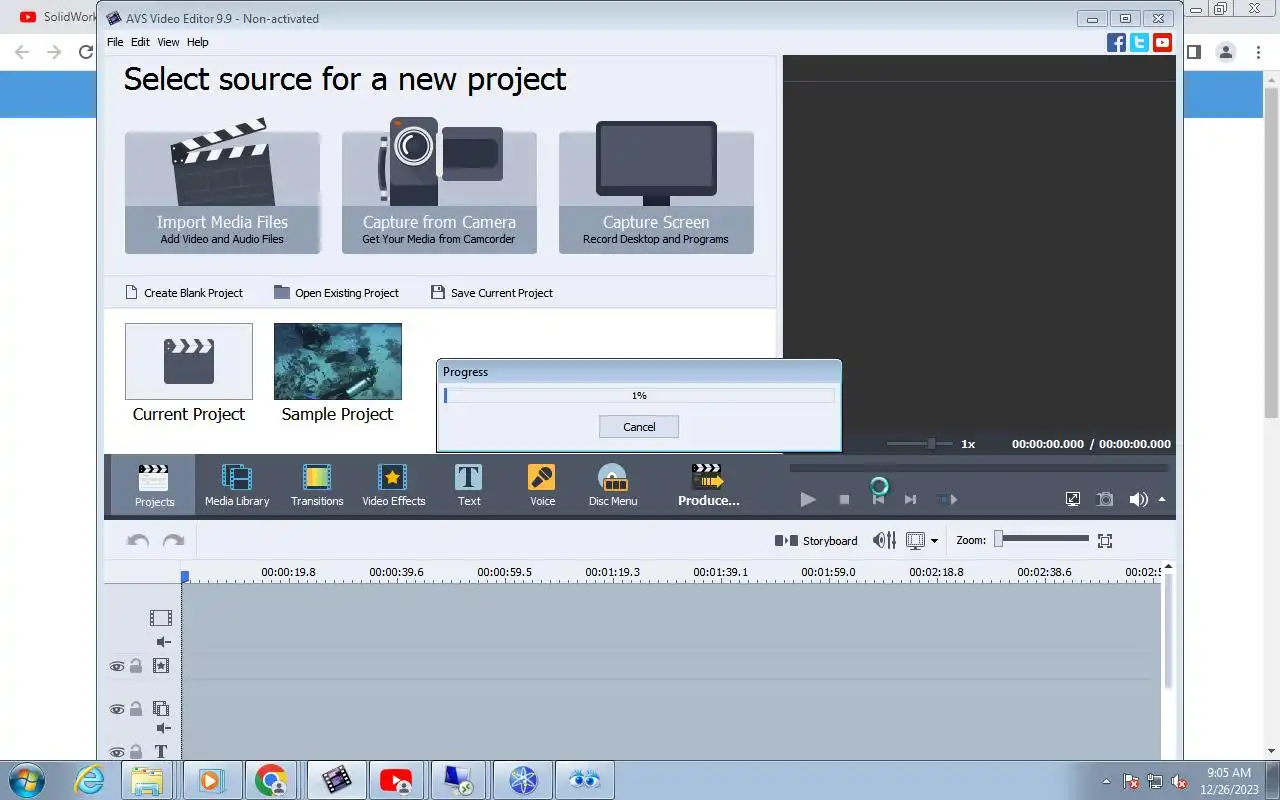Play the preview video

click(x=808, y=499)
